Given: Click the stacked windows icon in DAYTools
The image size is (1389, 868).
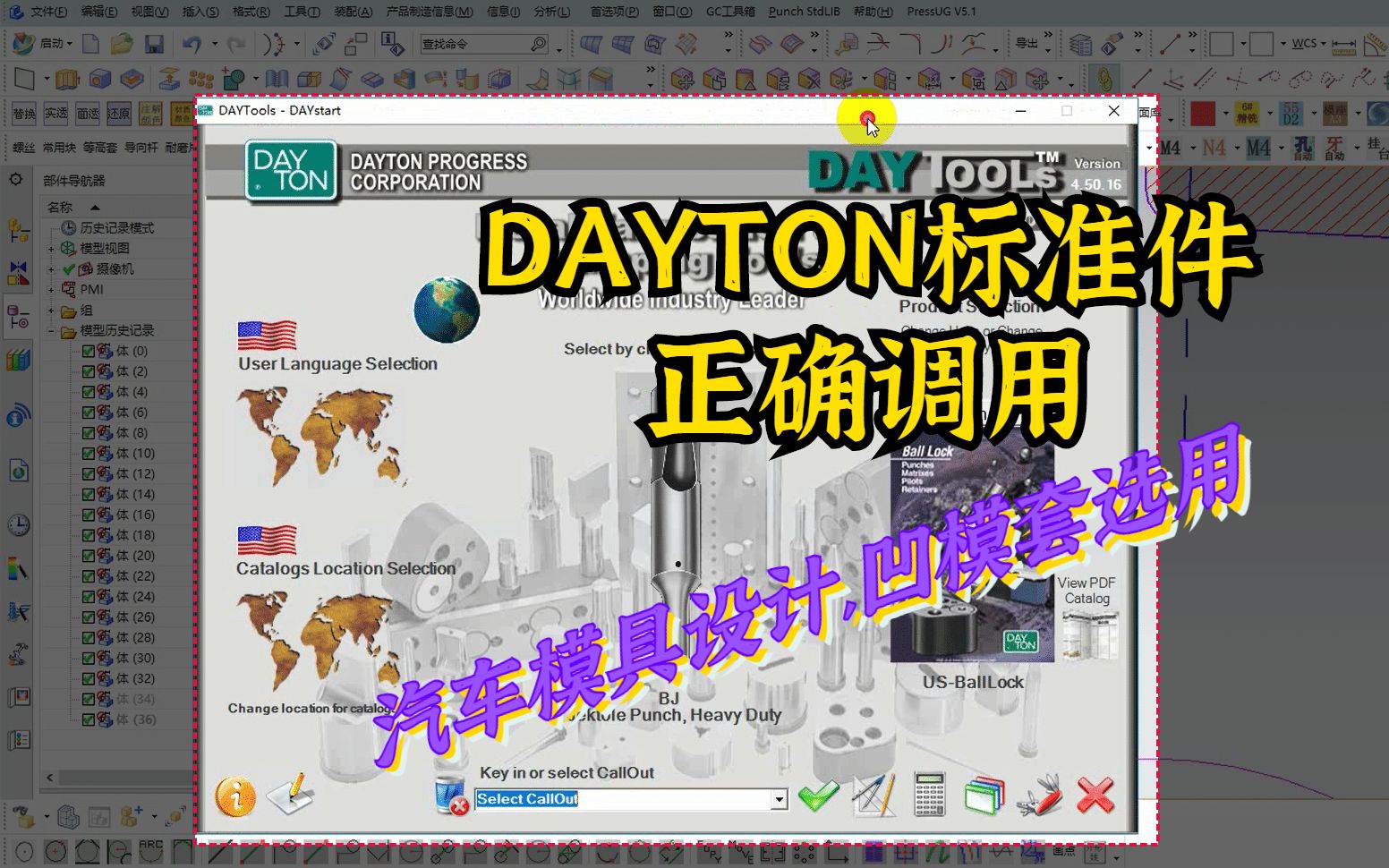Looking at the screenshot, I should coord(984,796).
